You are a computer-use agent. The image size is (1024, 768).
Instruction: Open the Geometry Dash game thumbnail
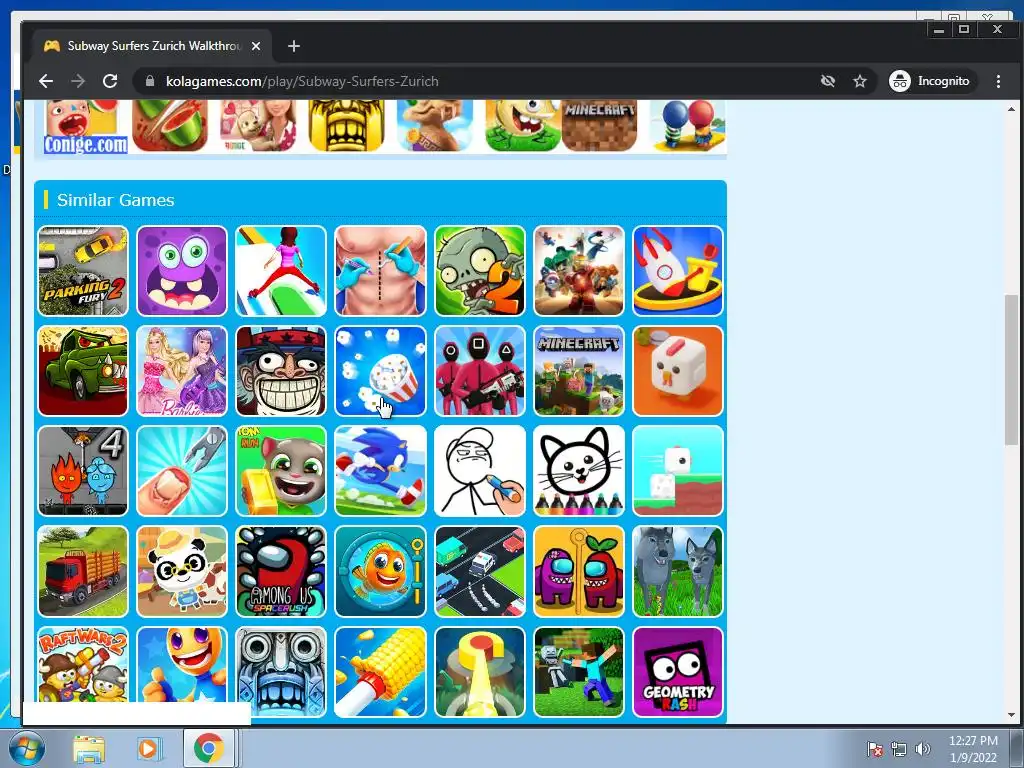pos(678,671)
